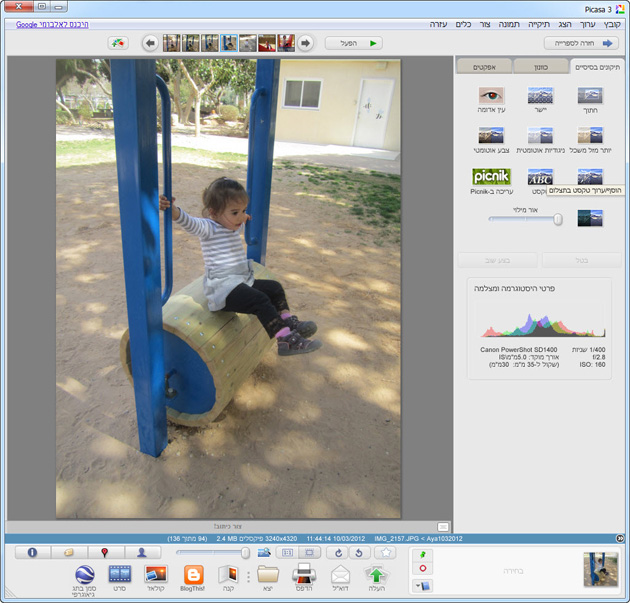Hold selected items with the green pin
This screenshot has width=630, height=603.
pos(423,555)
